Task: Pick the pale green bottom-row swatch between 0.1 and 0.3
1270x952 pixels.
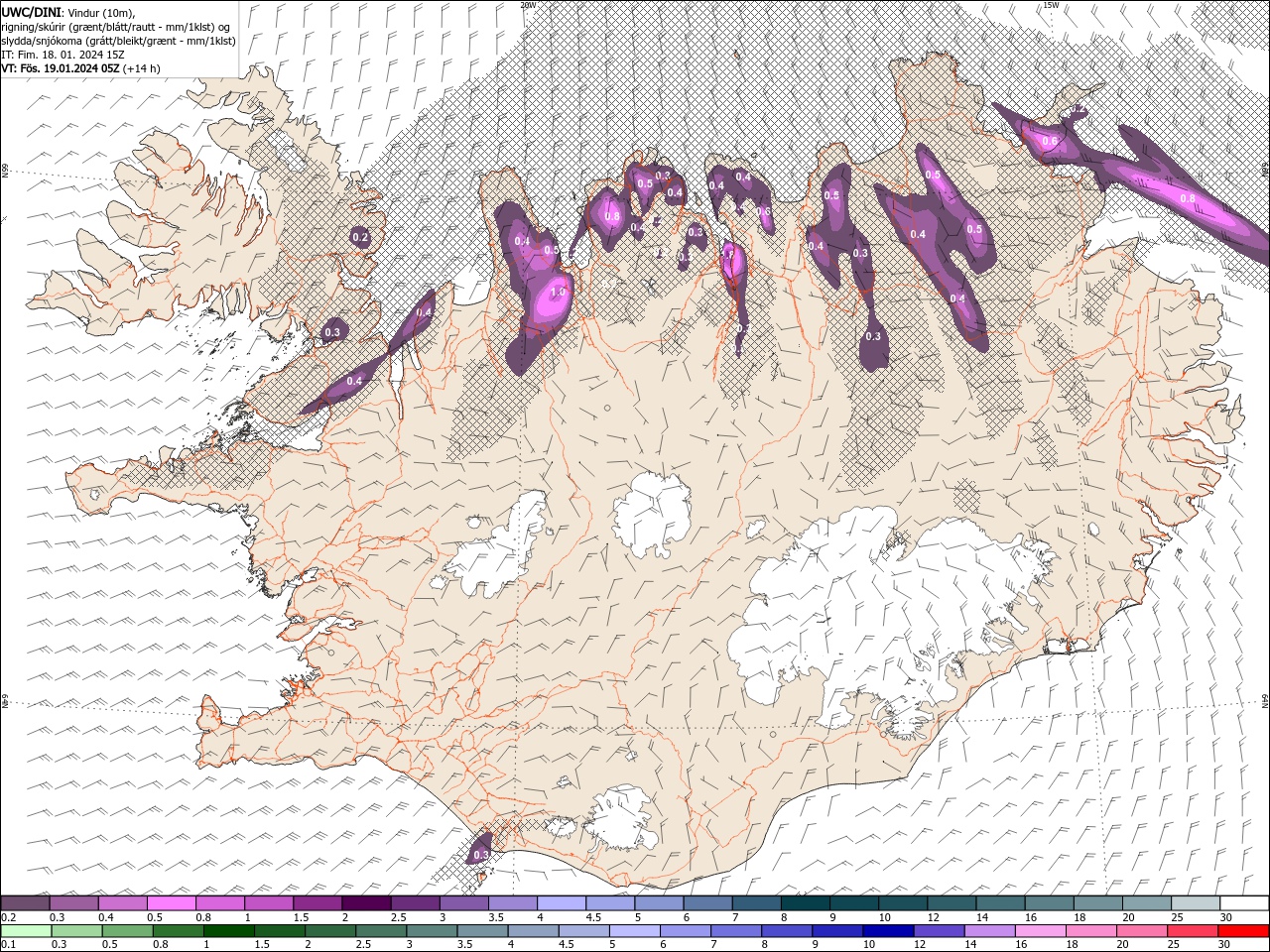Action: click(x=27, y=931)
